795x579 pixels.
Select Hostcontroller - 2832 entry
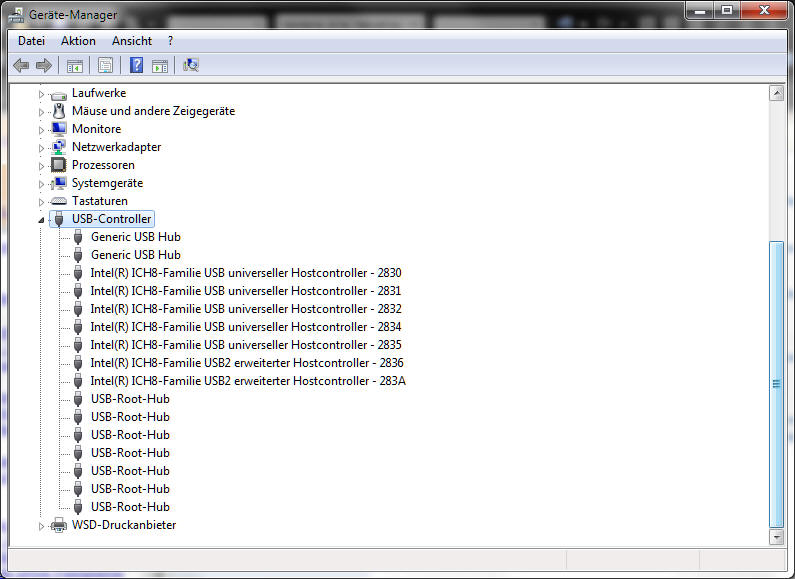(x=246, y=309)
